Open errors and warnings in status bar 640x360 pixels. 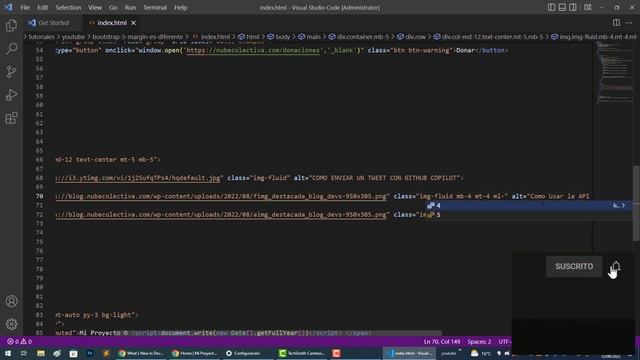coord(19,342)
